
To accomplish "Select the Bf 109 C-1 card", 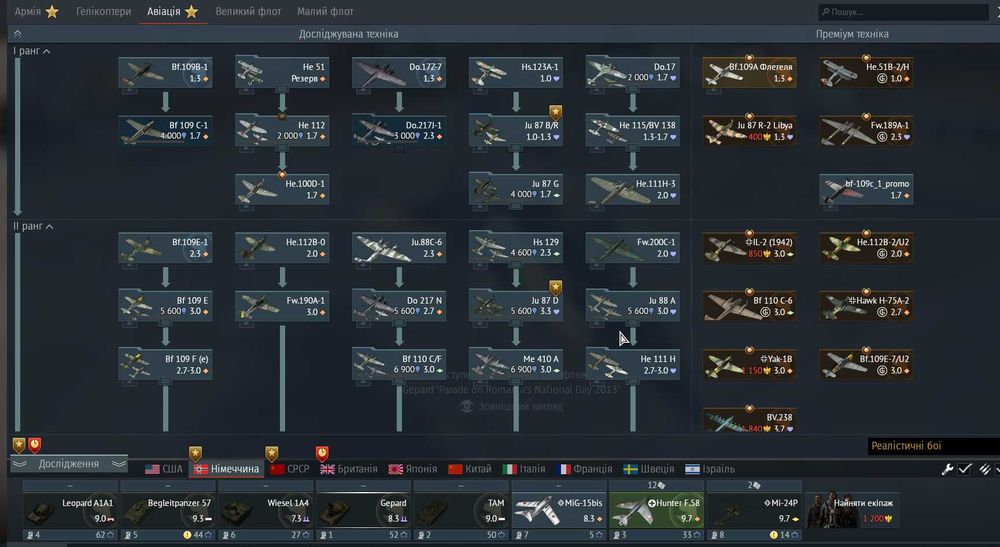I will click(x=165, y=131).
